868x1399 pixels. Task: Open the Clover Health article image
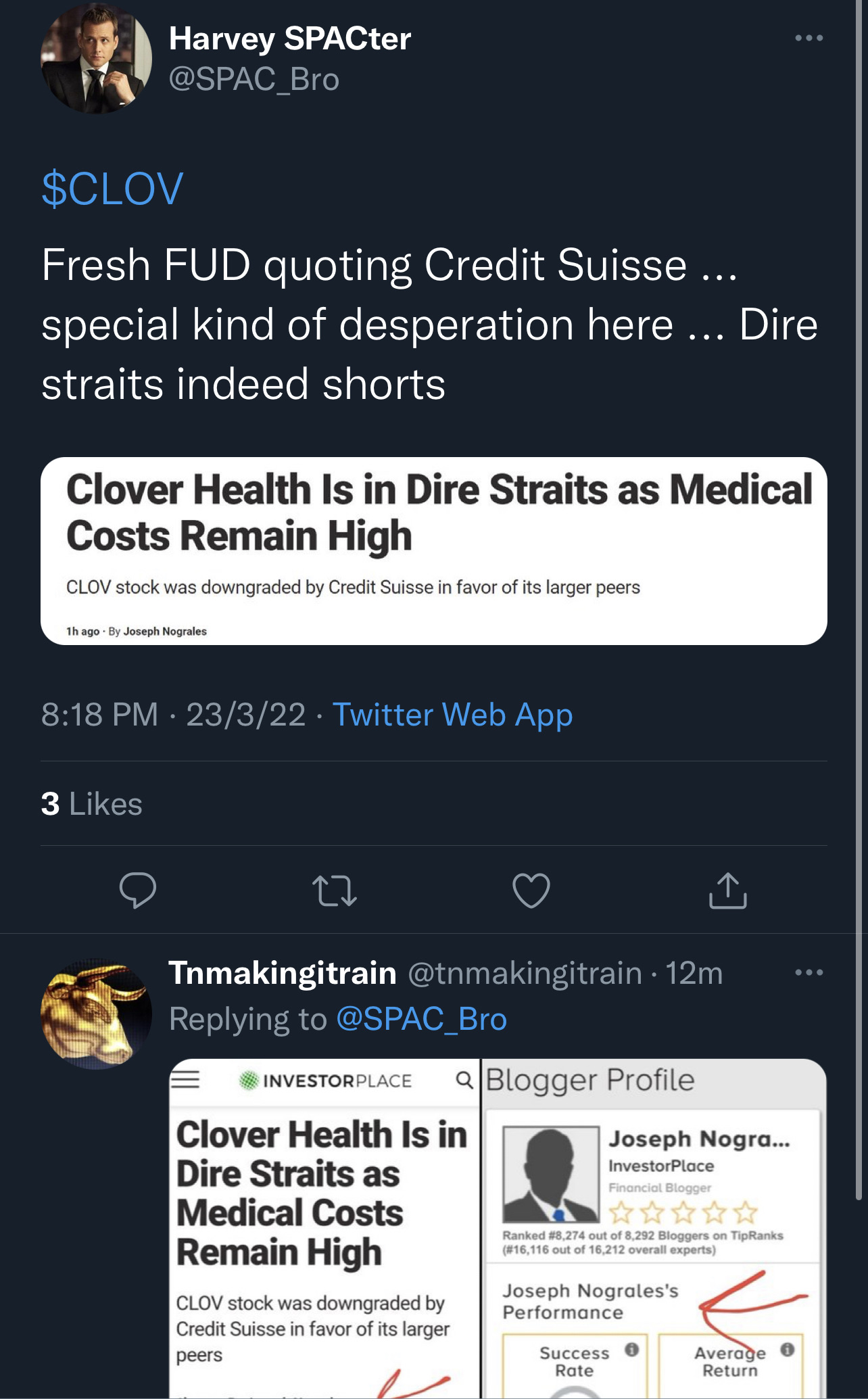[x=433, y=550]
